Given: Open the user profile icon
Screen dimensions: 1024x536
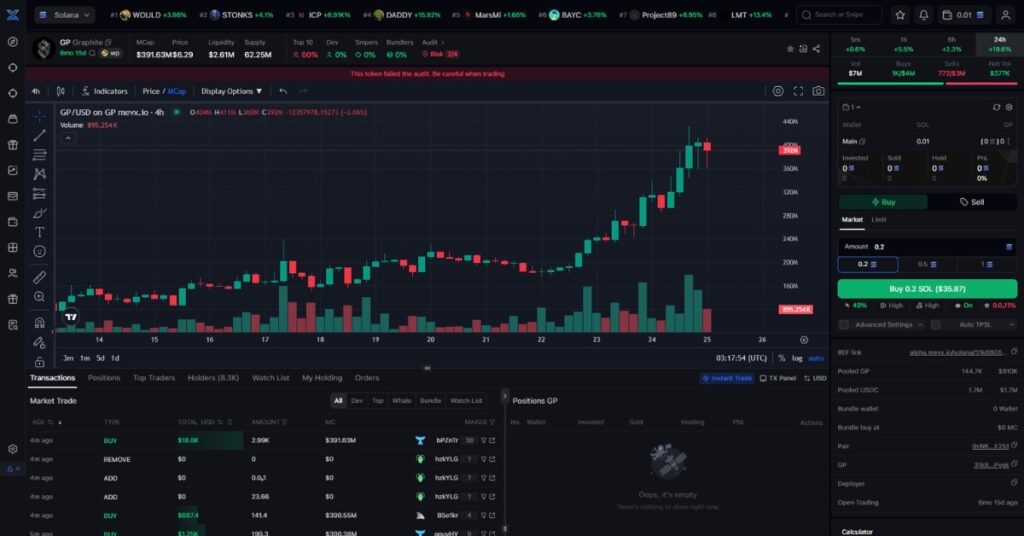Looking at the screenshot, I should 1006,14.
